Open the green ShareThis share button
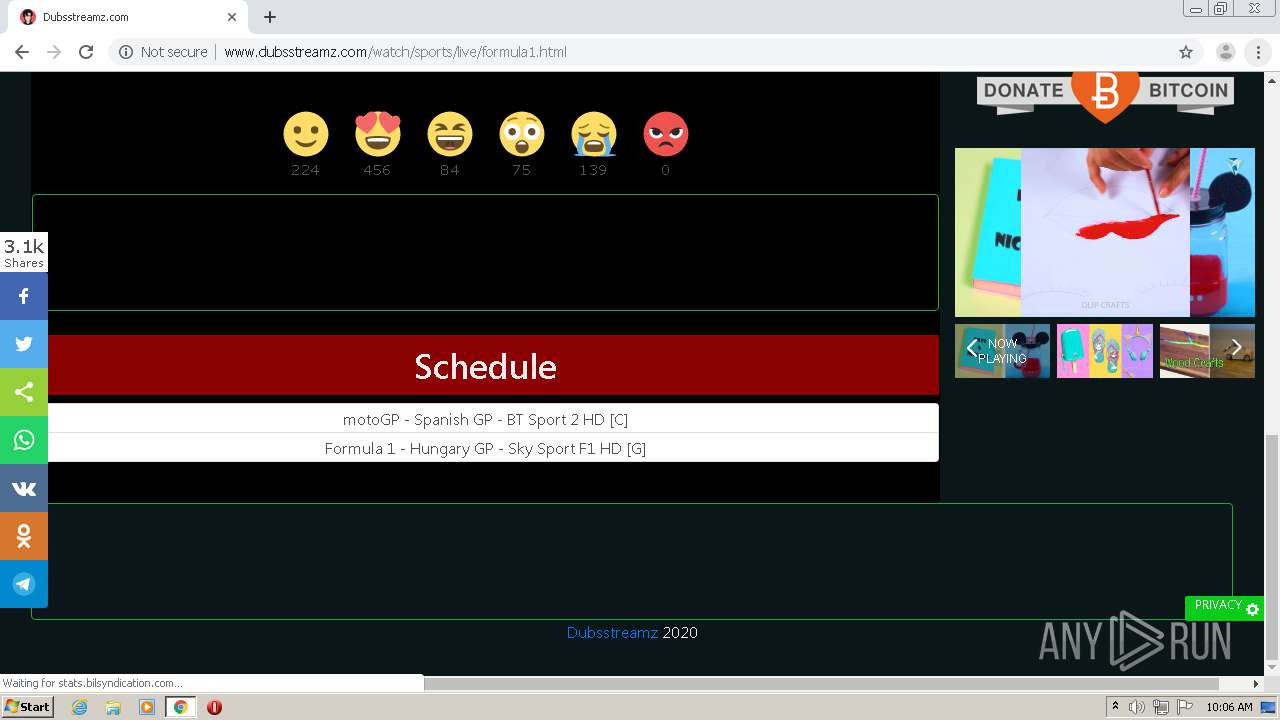 click(24, 392)
